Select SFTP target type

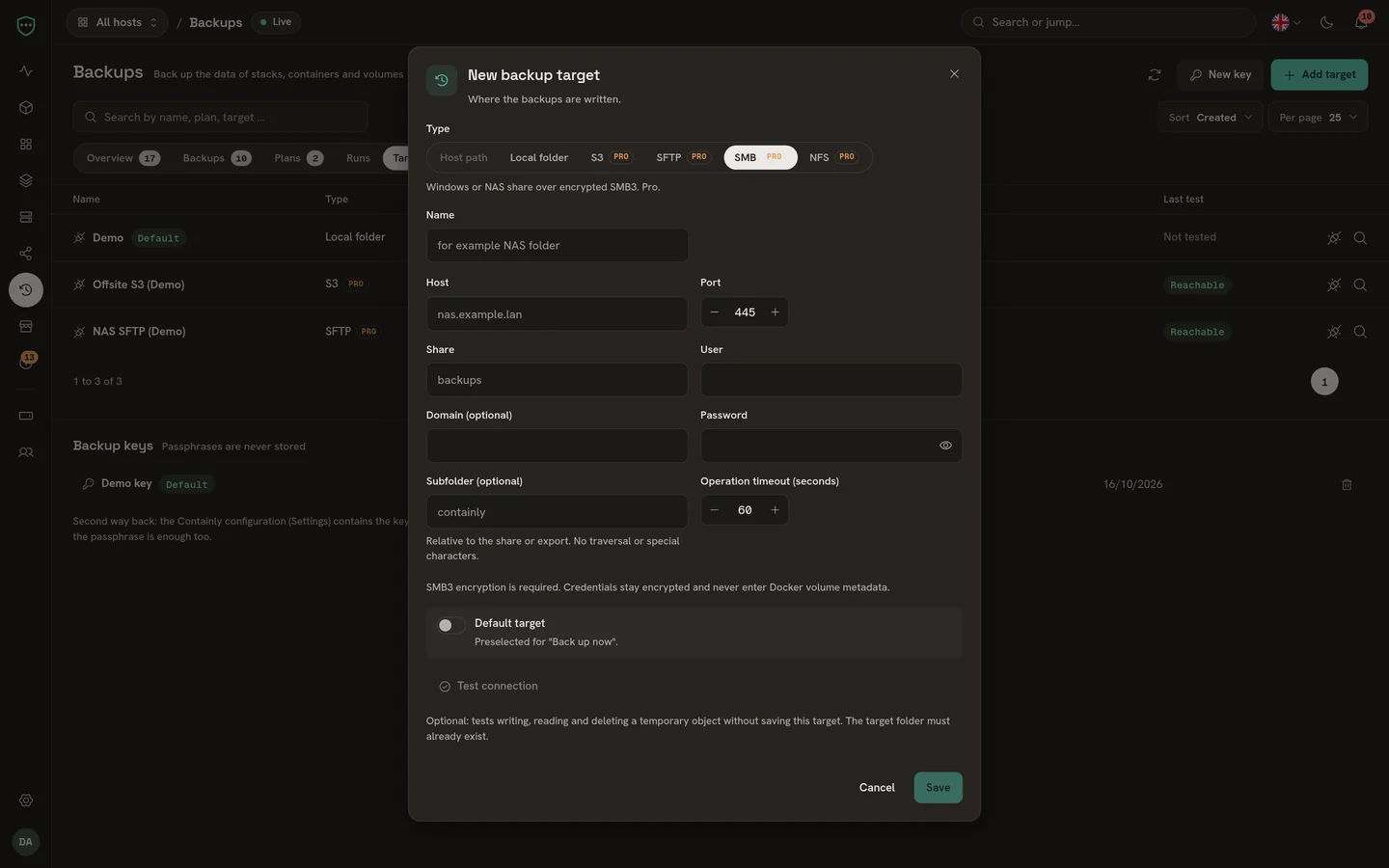tap(683, 157)
